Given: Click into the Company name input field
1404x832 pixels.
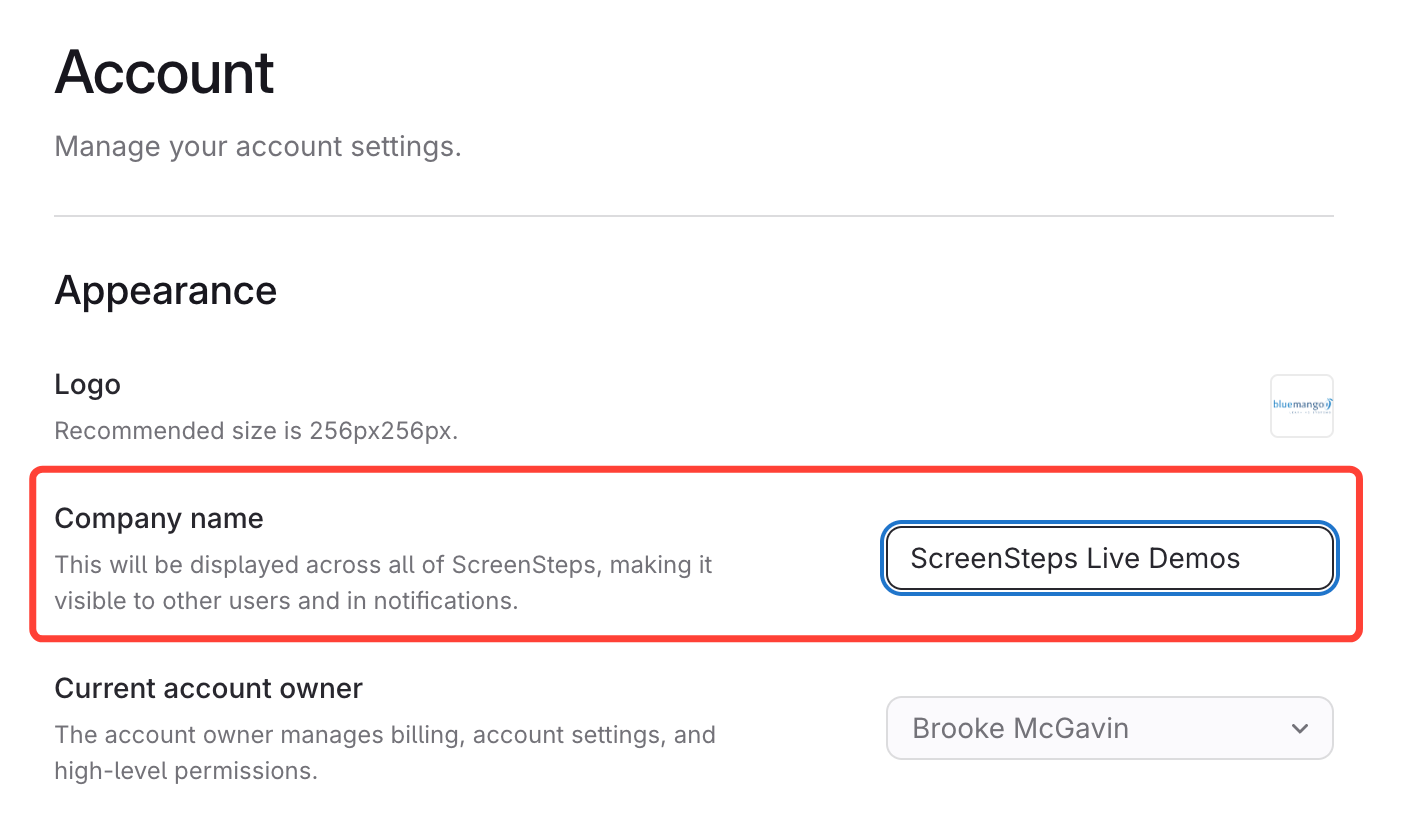Looking at the screenshot, I should tap(1108, 558).
